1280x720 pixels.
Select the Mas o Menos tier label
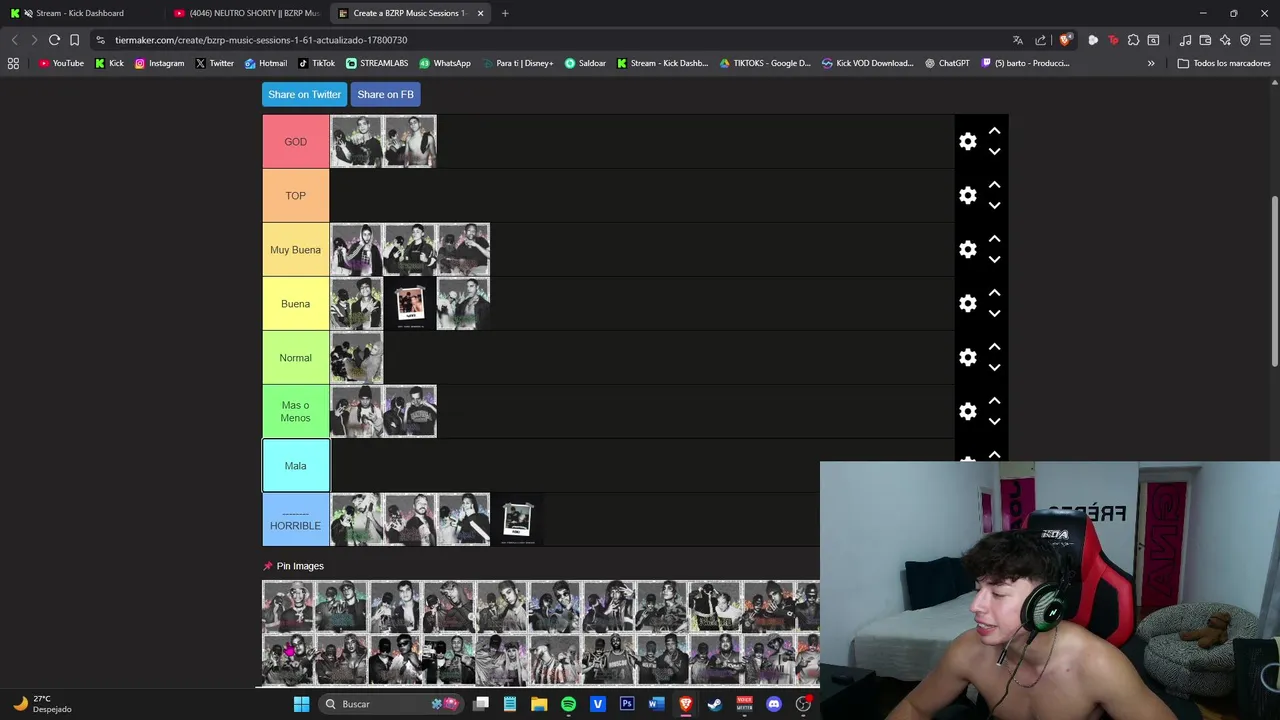(x=296, y=412)
